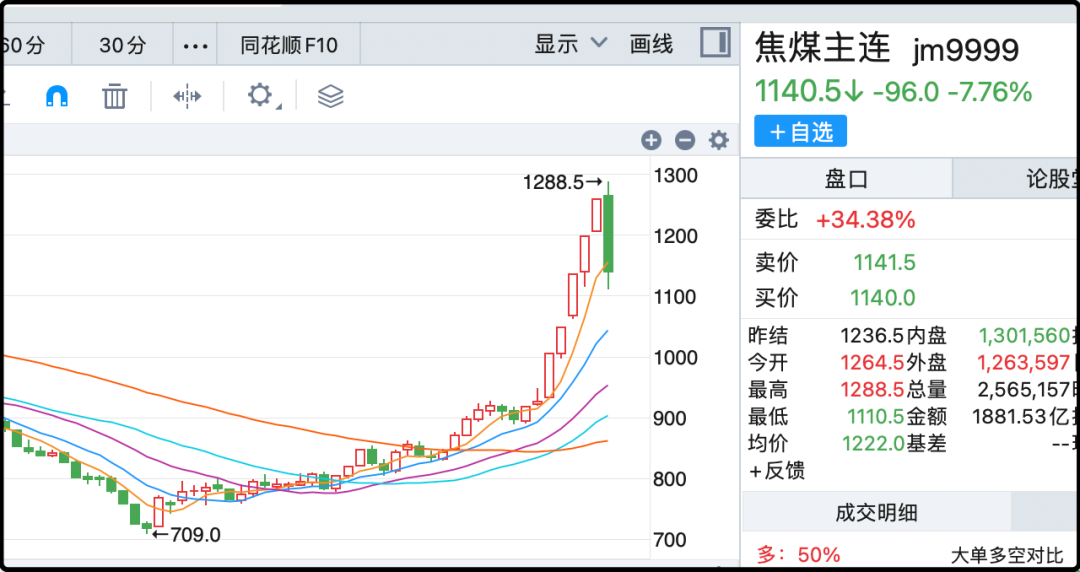Viewport: 1080px width, 572px height.
Task: Select the 盘口 tab
Action: coord(846,179)
